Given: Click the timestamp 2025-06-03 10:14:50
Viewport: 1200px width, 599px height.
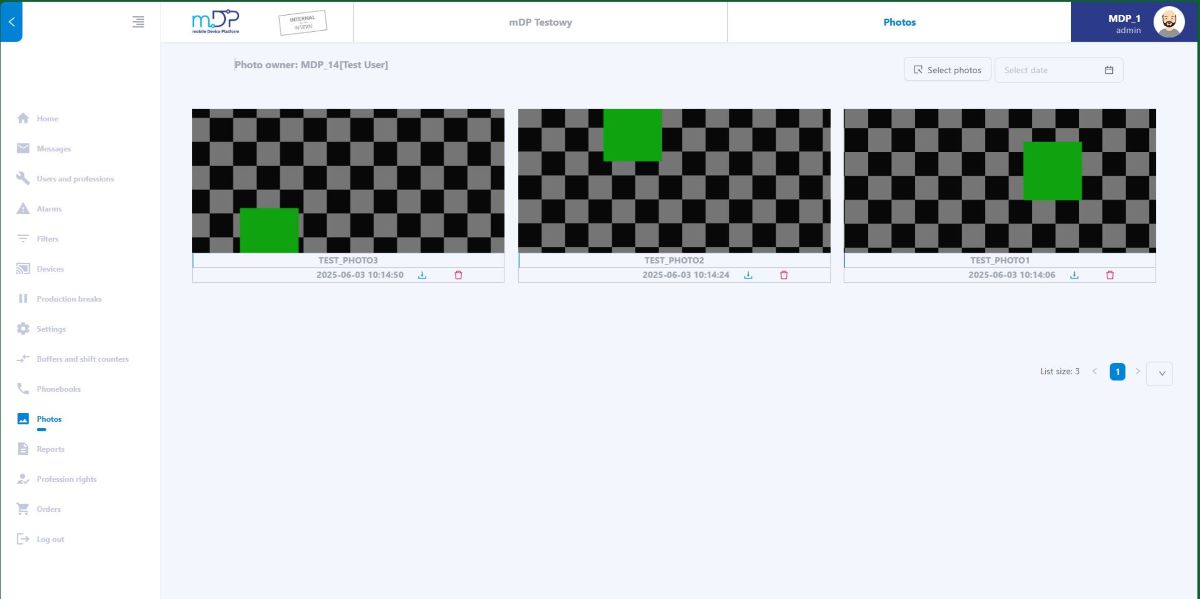Looking at the screenshot, I should coord(360,275).
